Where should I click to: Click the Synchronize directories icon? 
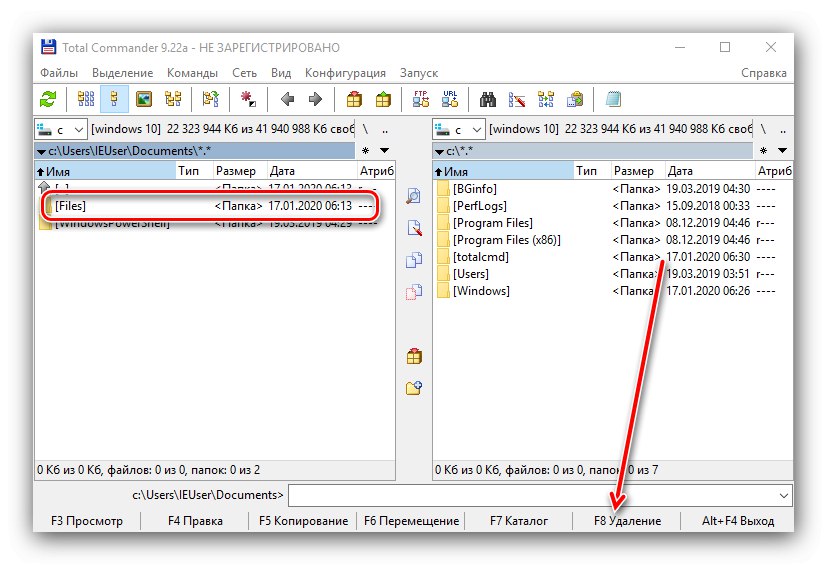coord(546,99)
